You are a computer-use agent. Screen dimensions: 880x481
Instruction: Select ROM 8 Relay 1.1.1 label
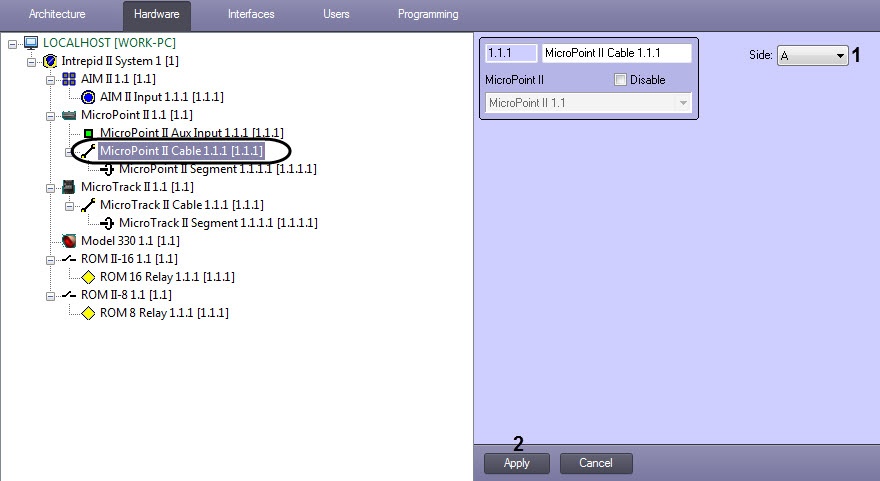coord(164,313)
